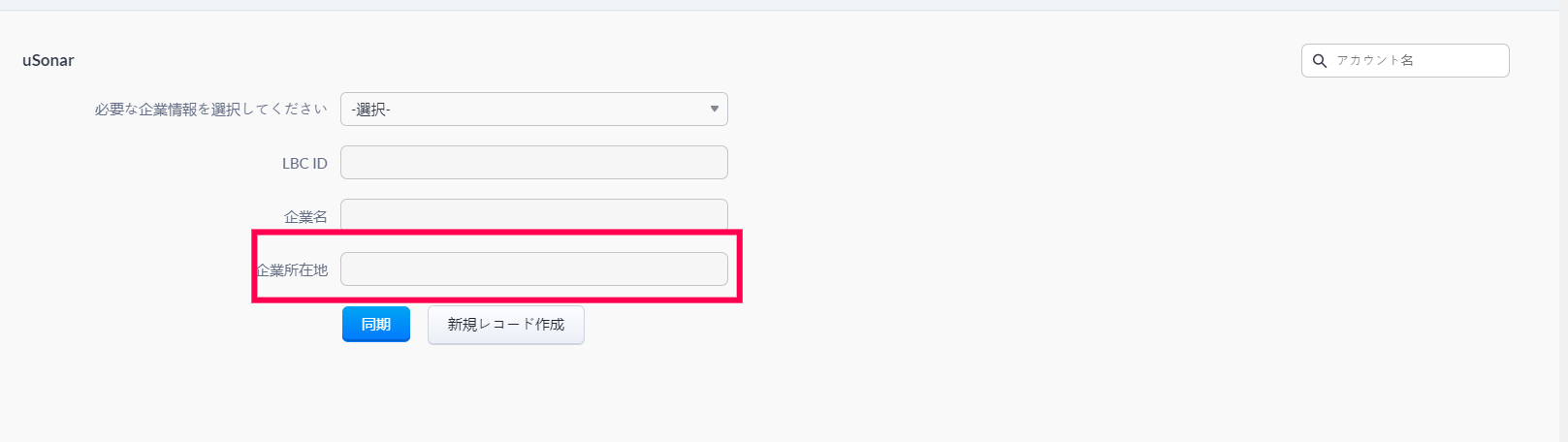Click the uSonar section heading

(48, 60)
